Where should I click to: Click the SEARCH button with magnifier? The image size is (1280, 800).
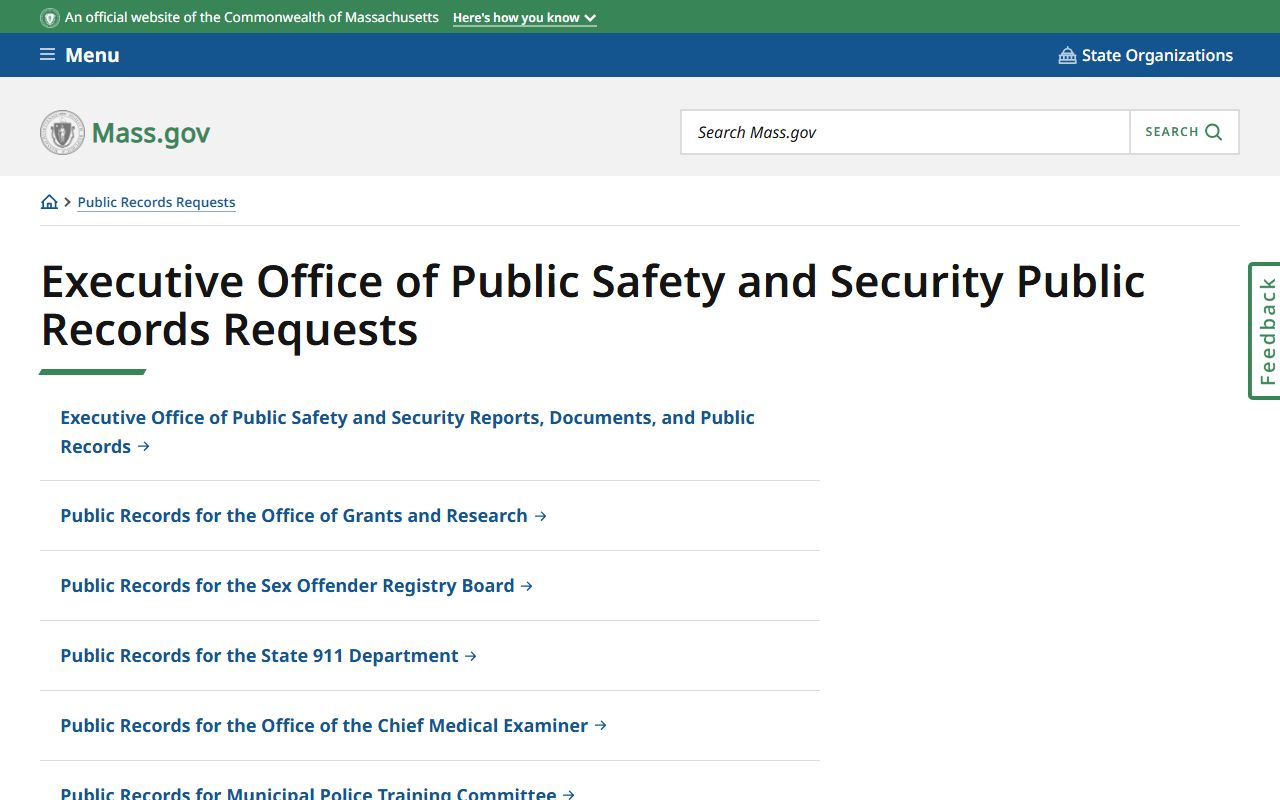coord(1184,132)
